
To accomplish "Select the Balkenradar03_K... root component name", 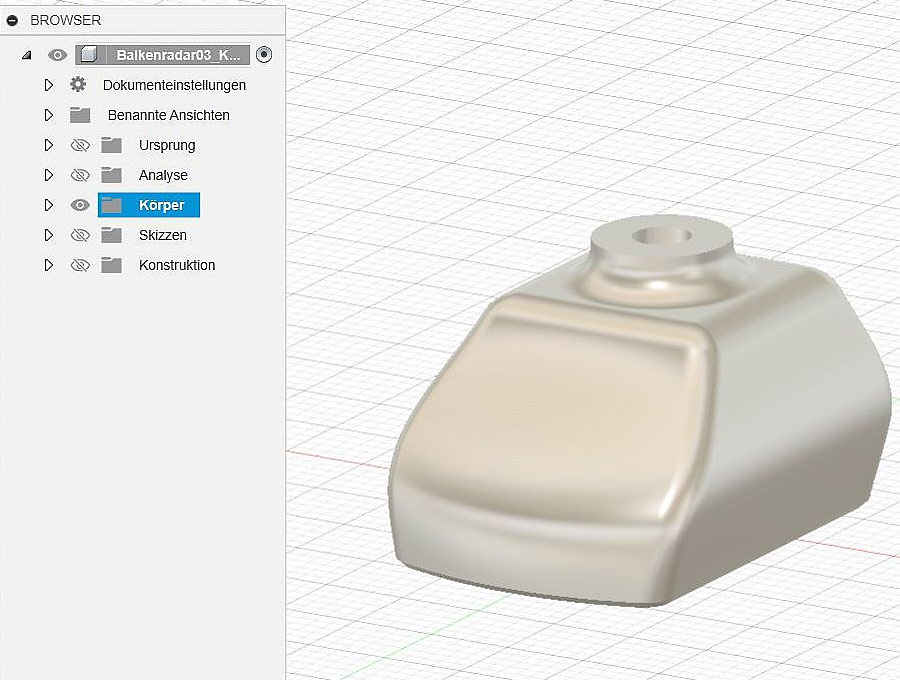I will 178,55.
